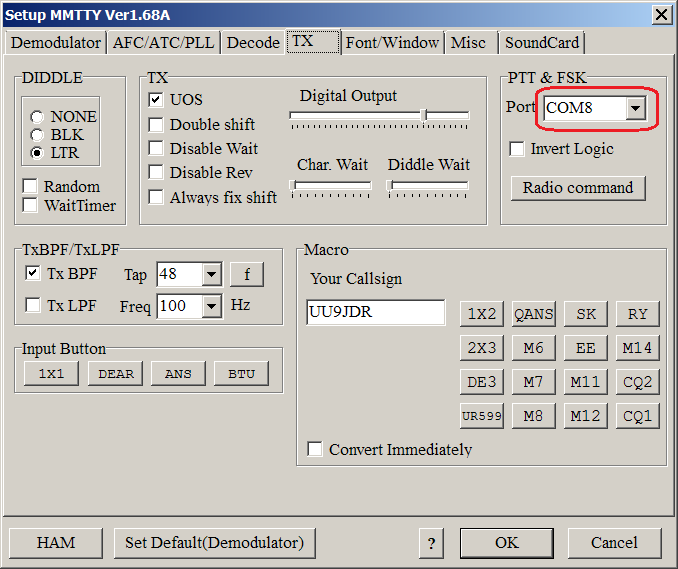Edit the 1X2 macro button
The width and height of the screenshot is (678, 569).
482,314
